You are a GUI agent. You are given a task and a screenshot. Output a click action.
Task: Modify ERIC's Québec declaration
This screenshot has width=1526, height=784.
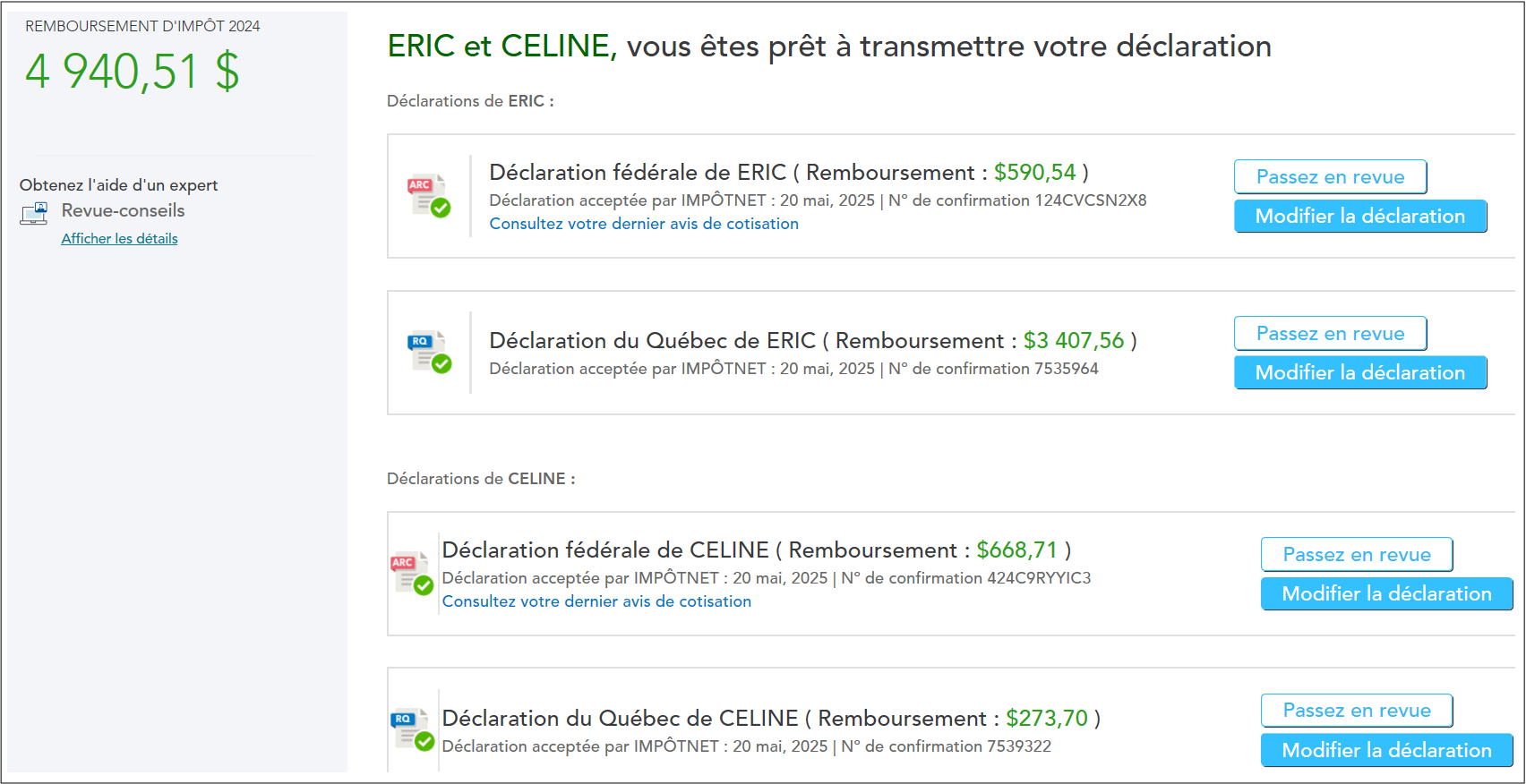click(x=1359, y=373)
